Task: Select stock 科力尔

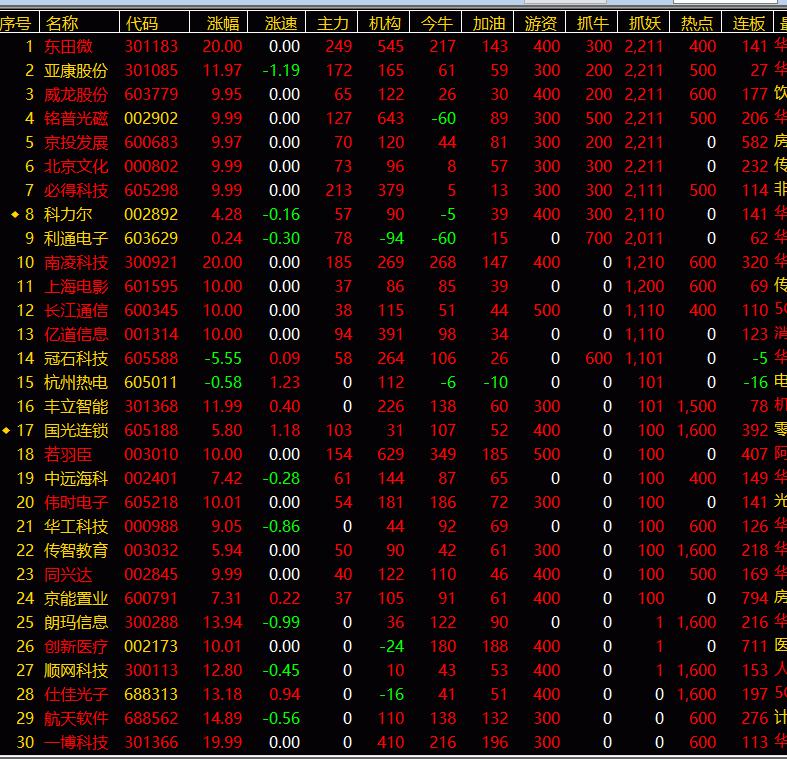Action: (68, 214)
